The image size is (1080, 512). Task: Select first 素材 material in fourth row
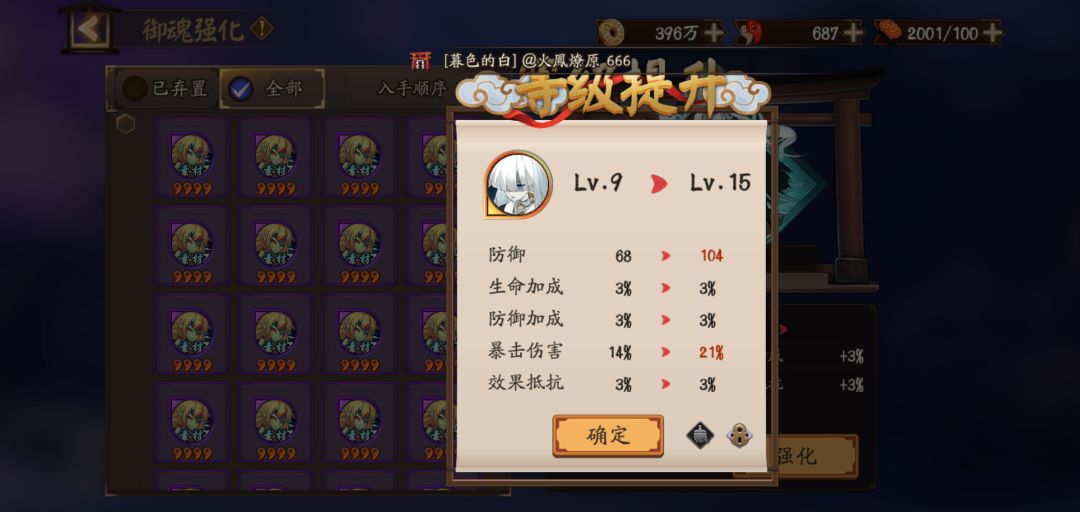tap(191, 422)
